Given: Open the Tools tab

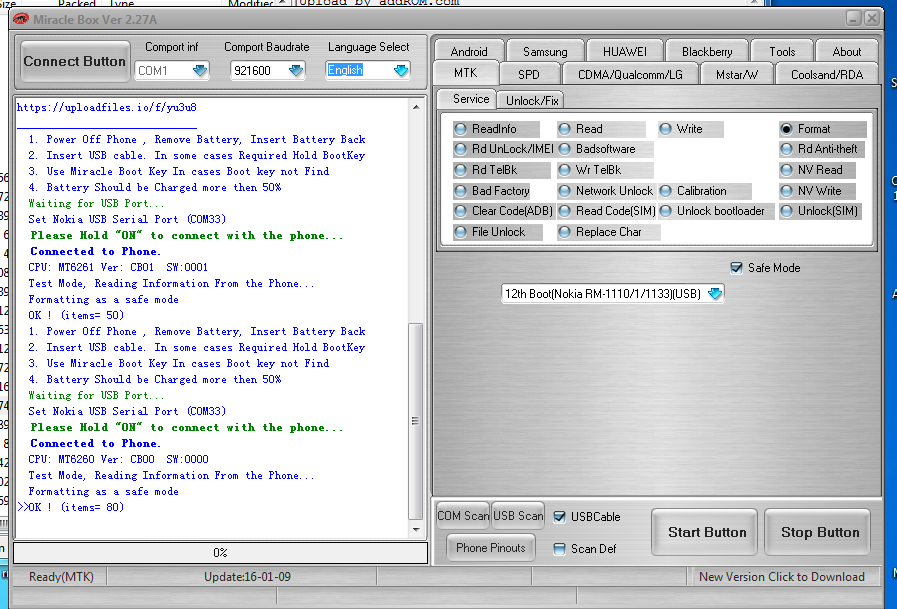Looking at the screenshot, I should click(x=782, y=51).
